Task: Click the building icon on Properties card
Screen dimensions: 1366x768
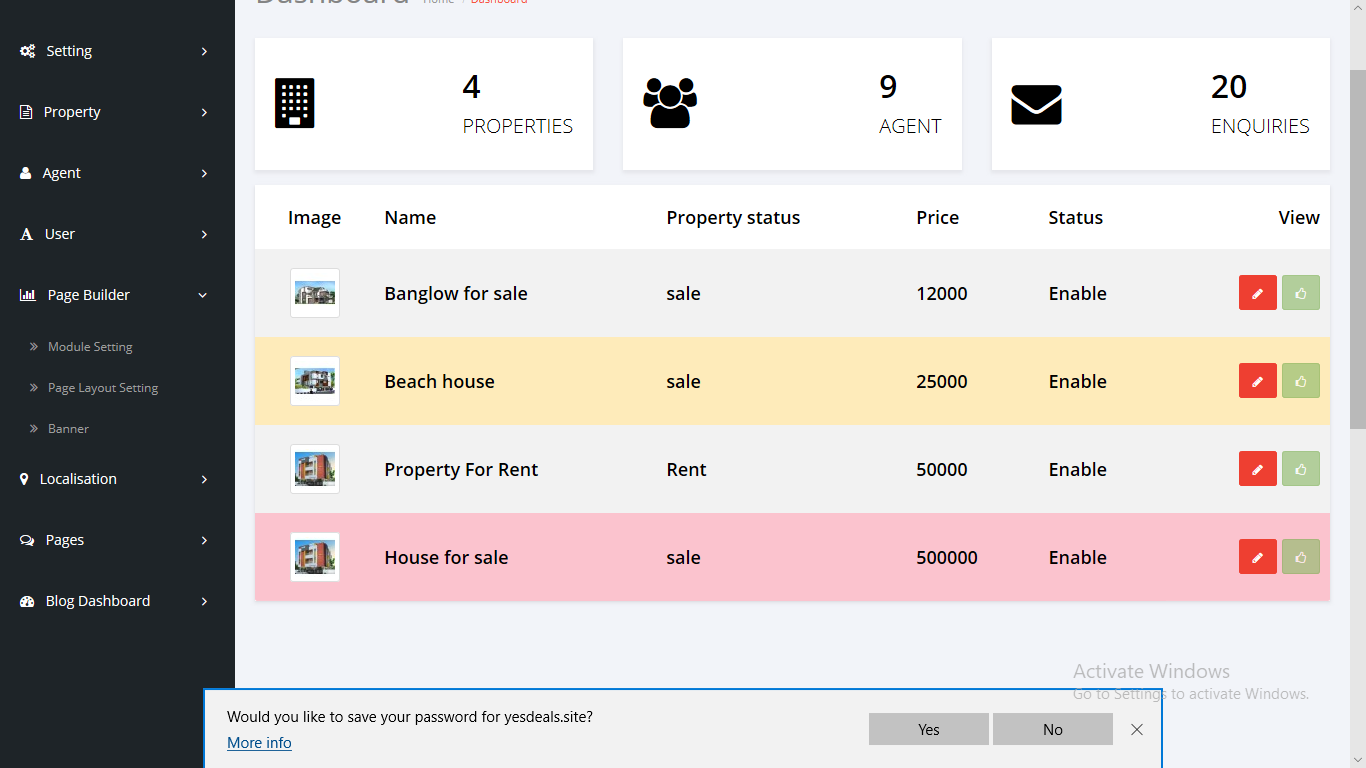Action: pos(294,103)
